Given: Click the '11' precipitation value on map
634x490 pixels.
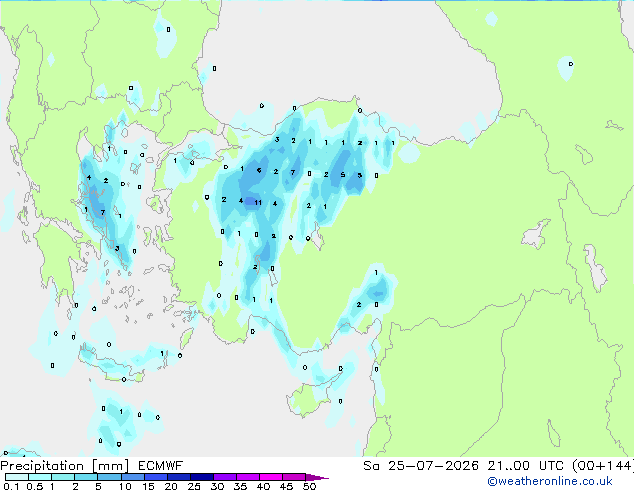Looking at the screenshot, I should [x=258, y=203].
